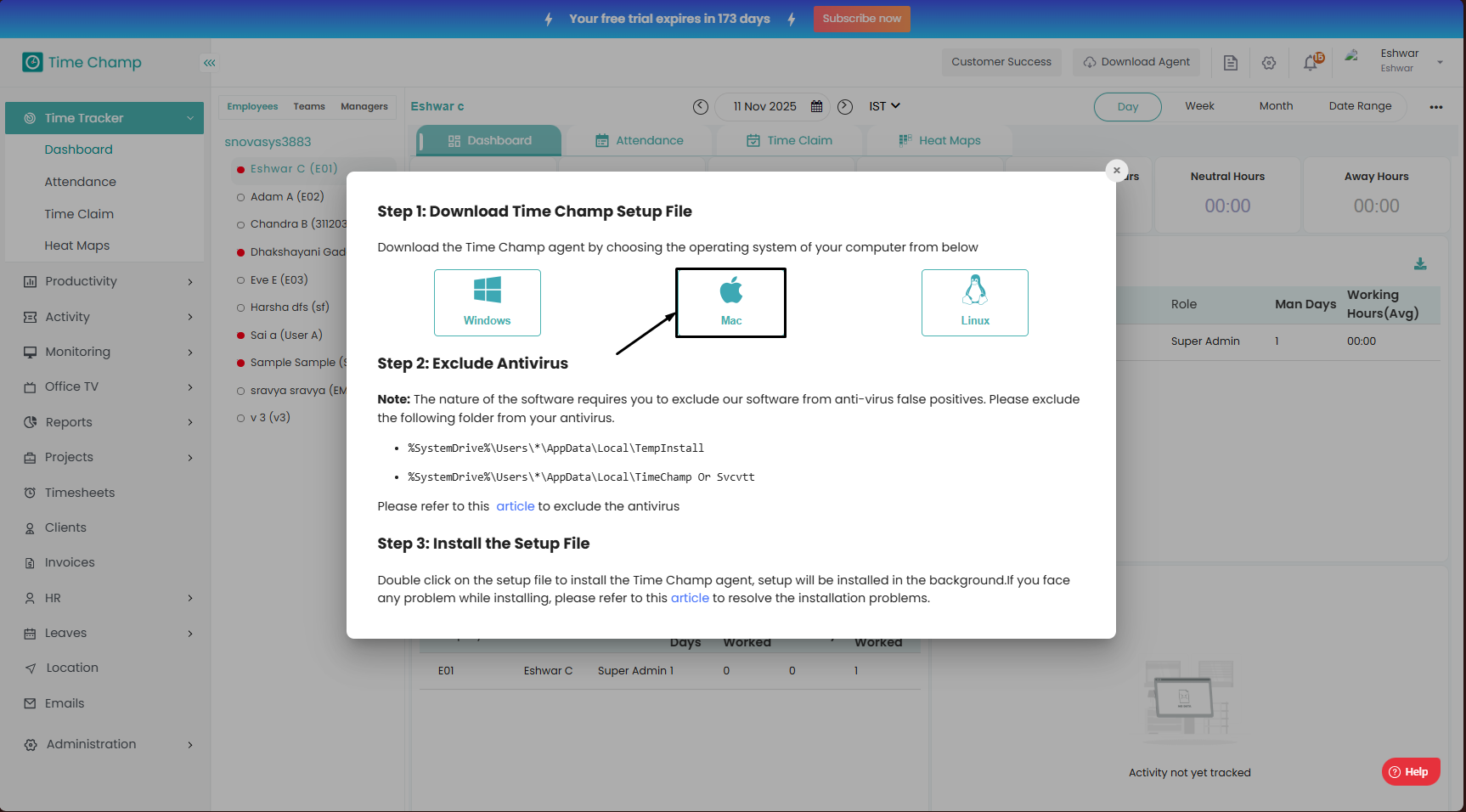Open the three-dot more options menu
The image size is (1466, 812).
[x=1436, y=107]
